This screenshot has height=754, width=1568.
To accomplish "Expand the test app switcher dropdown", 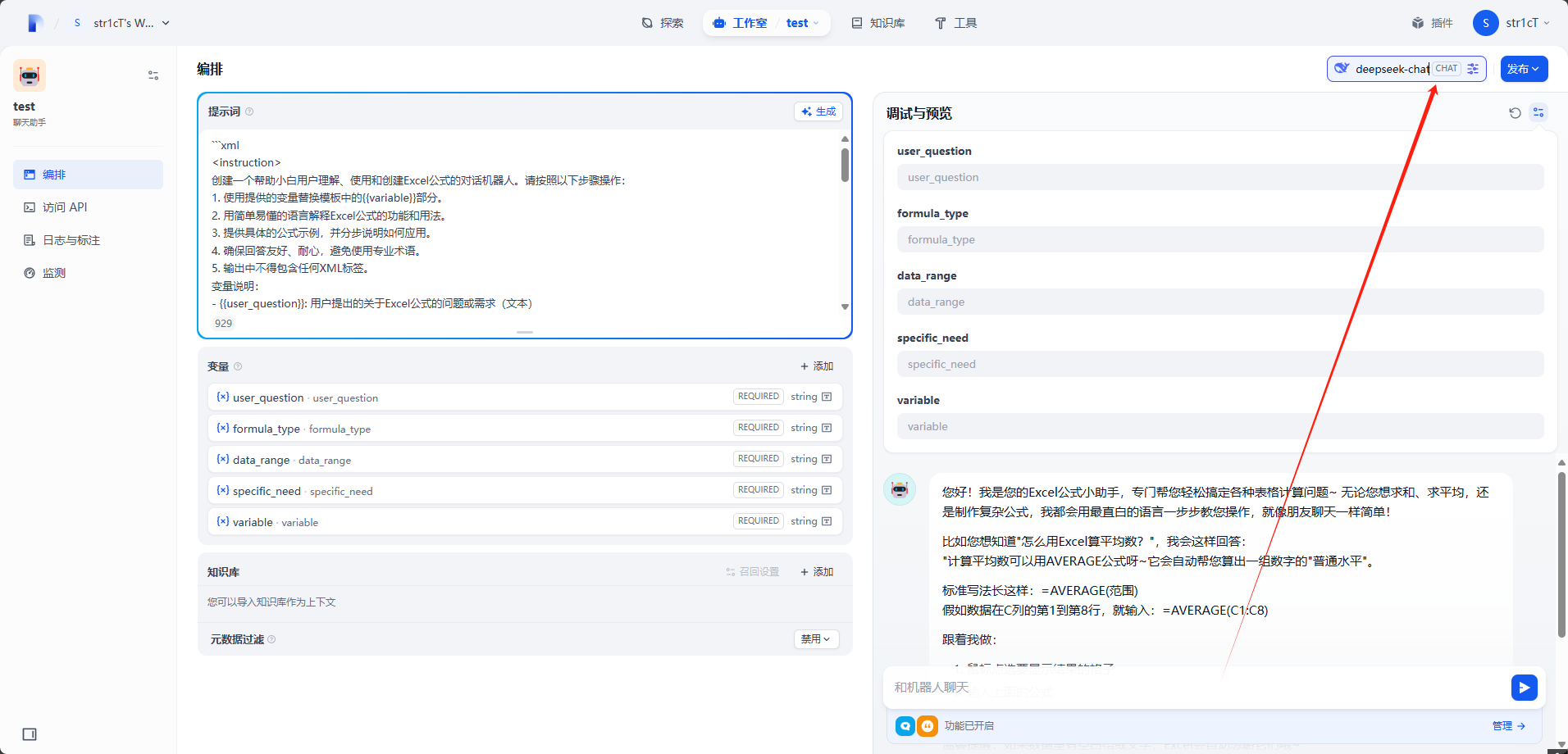I will tap(803, 23).
